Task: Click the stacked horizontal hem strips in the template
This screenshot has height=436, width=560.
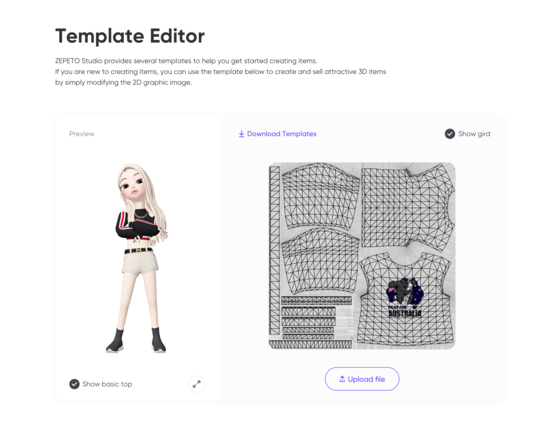Action: pos(311,317)
